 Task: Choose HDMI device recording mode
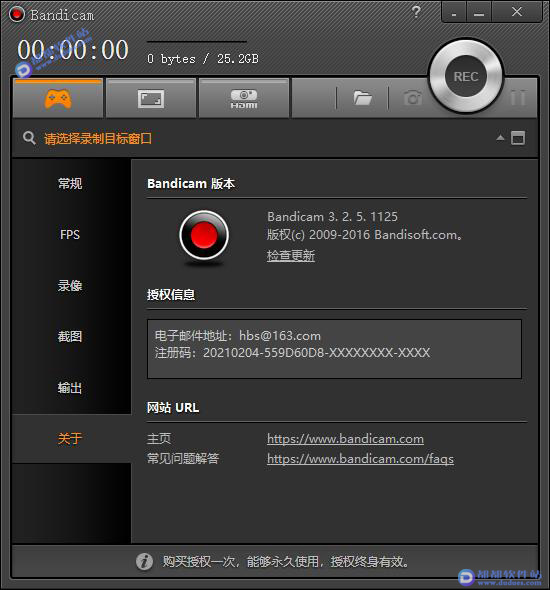tap(244, 99)
